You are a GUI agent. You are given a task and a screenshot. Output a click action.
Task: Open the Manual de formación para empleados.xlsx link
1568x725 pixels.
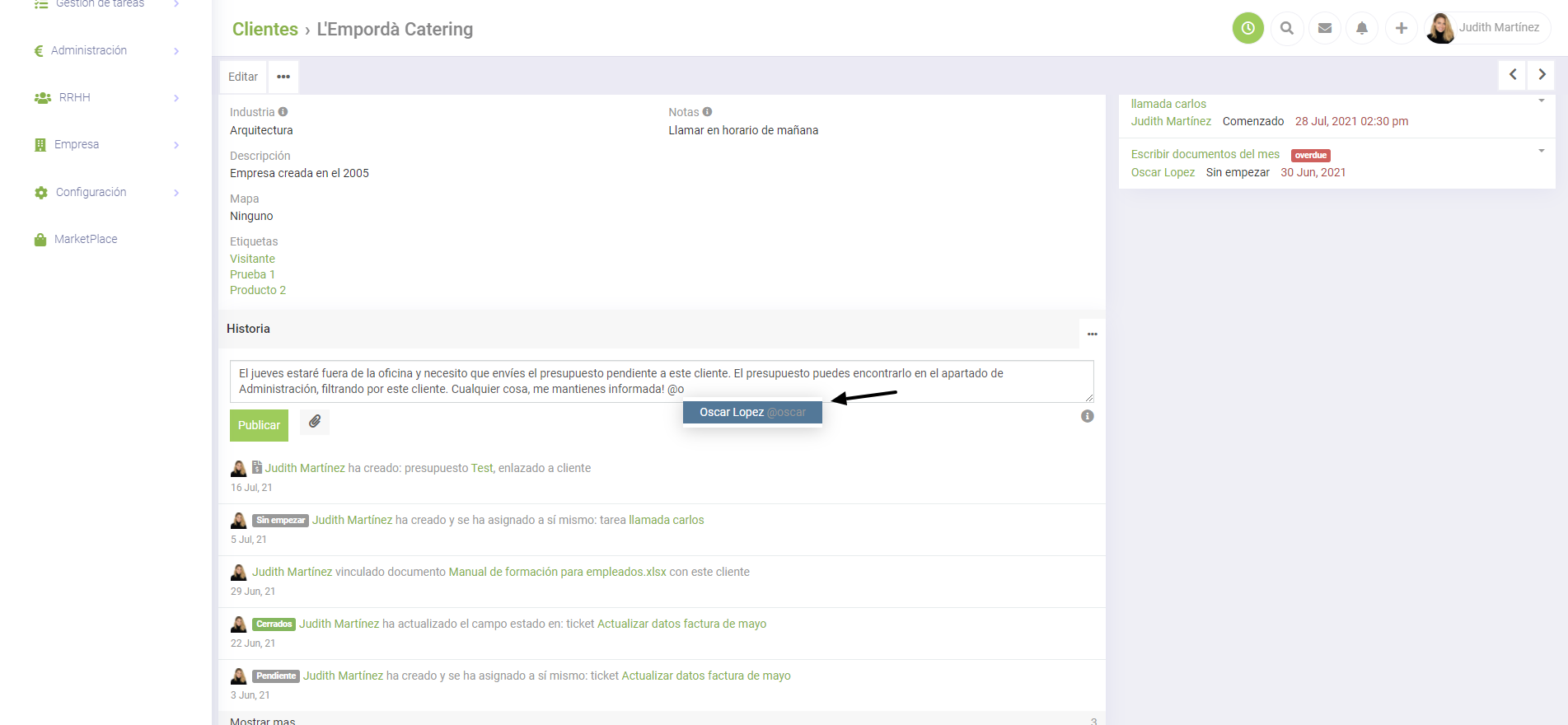[557, 572]
